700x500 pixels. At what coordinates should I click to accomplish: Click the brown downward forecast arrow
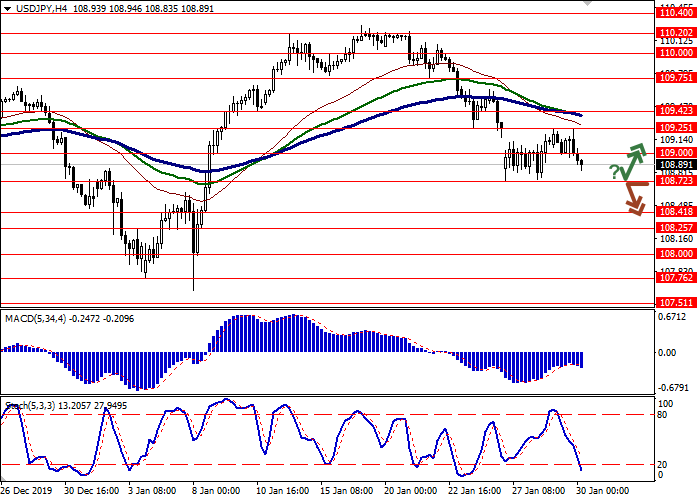(x=633, y=198)
